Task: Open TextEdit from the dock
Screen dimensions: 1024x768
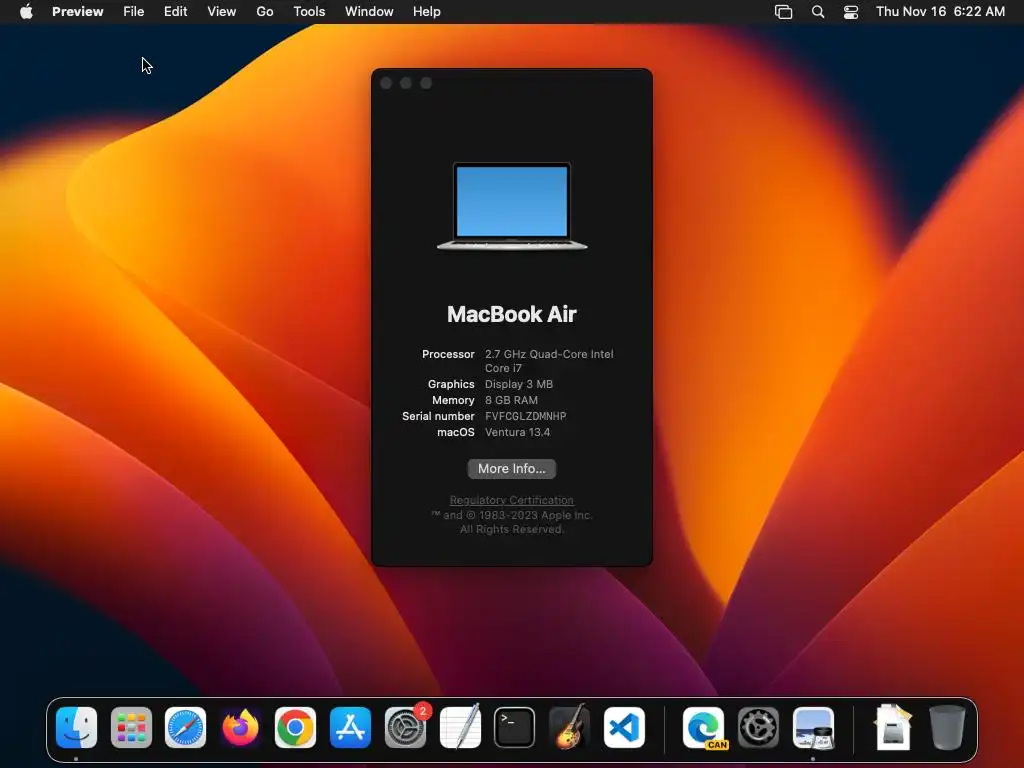Action: [460, 728]
